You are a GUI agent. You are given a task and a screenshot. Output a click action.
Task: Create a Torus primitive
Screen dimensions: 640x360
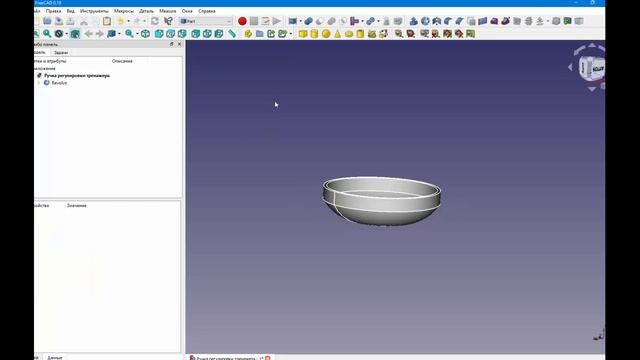(349, 34)
